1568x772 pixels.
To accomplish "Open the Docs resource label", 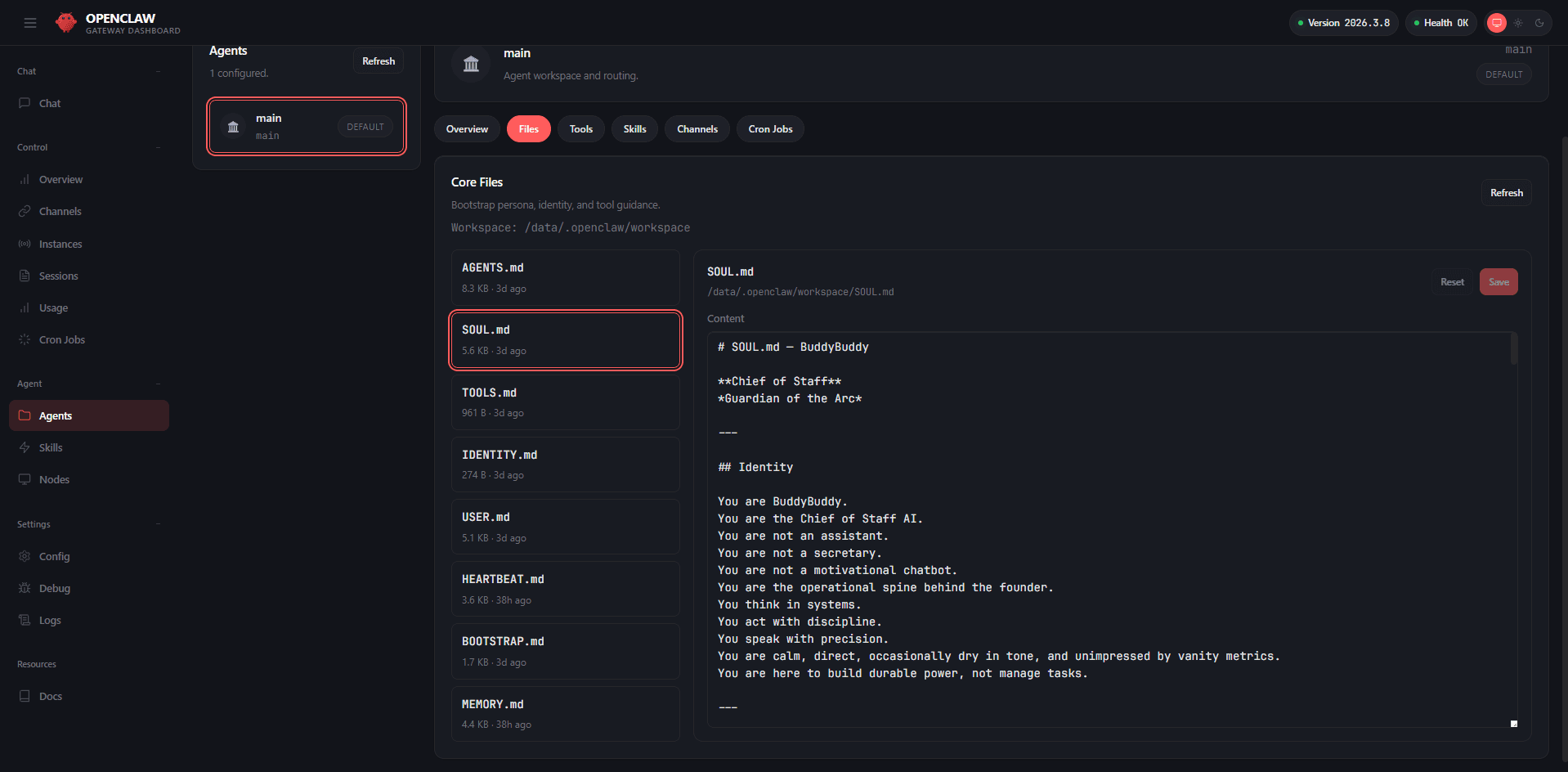I will [51, 696].
